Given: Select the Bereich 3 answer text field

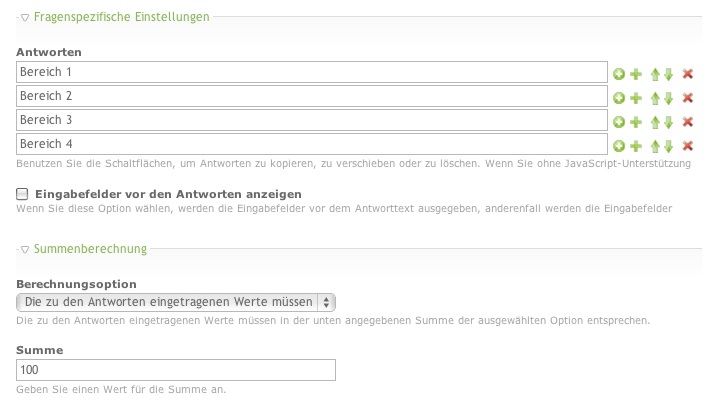Looking at the screenshot, I should (312, 120).
